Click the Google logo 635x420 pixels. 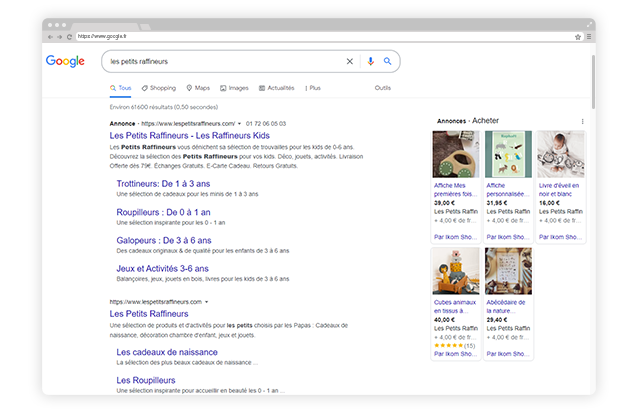pyautogui.click(x=65, y=61)
